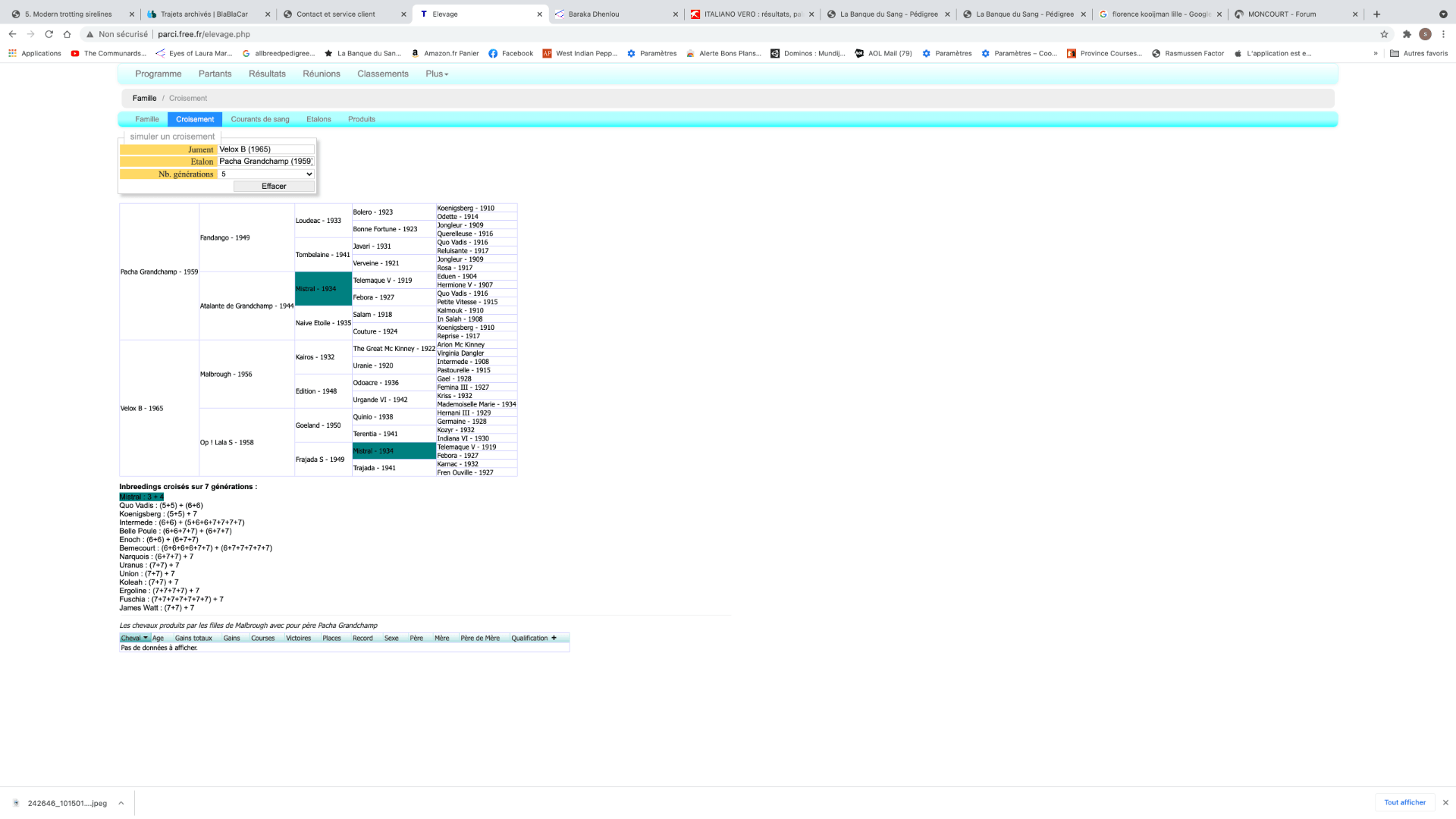Switch to ITALIANO VERO résultats tab
Viewport: 1456px width, 819px height.
752,14
